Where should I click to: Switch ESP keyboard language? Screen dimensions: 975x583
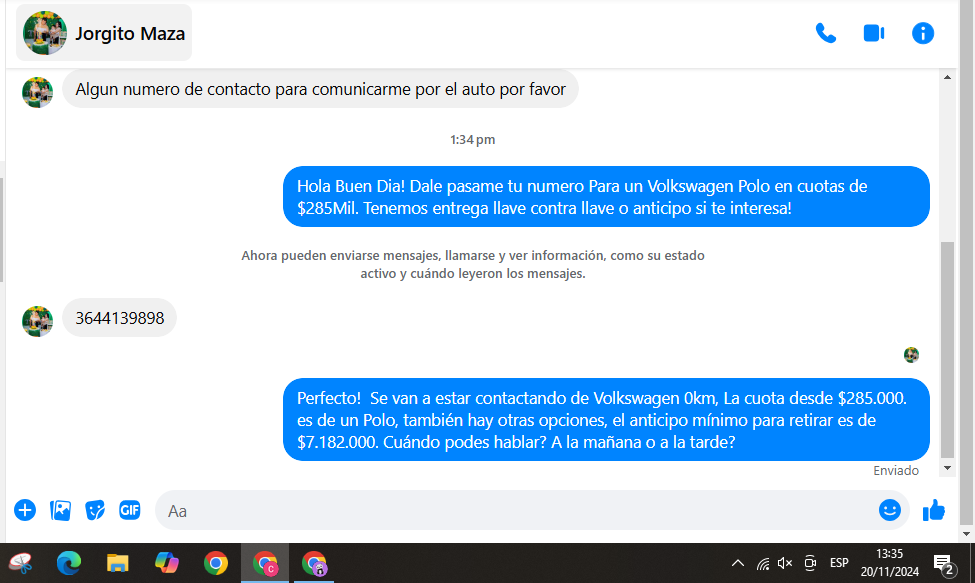pos(839,562)
